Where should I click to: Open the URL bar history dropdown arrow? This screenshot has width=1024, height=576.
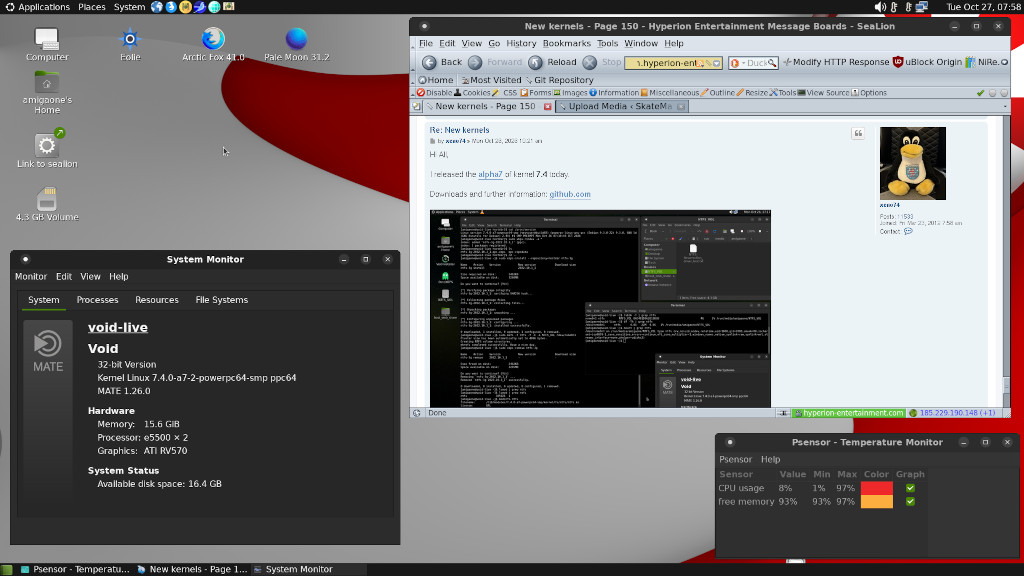[x=716, y=63]
